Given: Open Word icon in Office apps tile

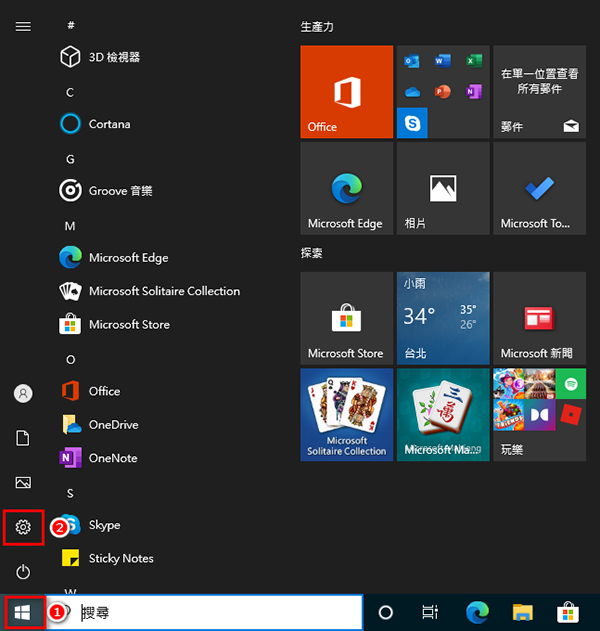Looking at the screenshot, I should pos(443,61).
